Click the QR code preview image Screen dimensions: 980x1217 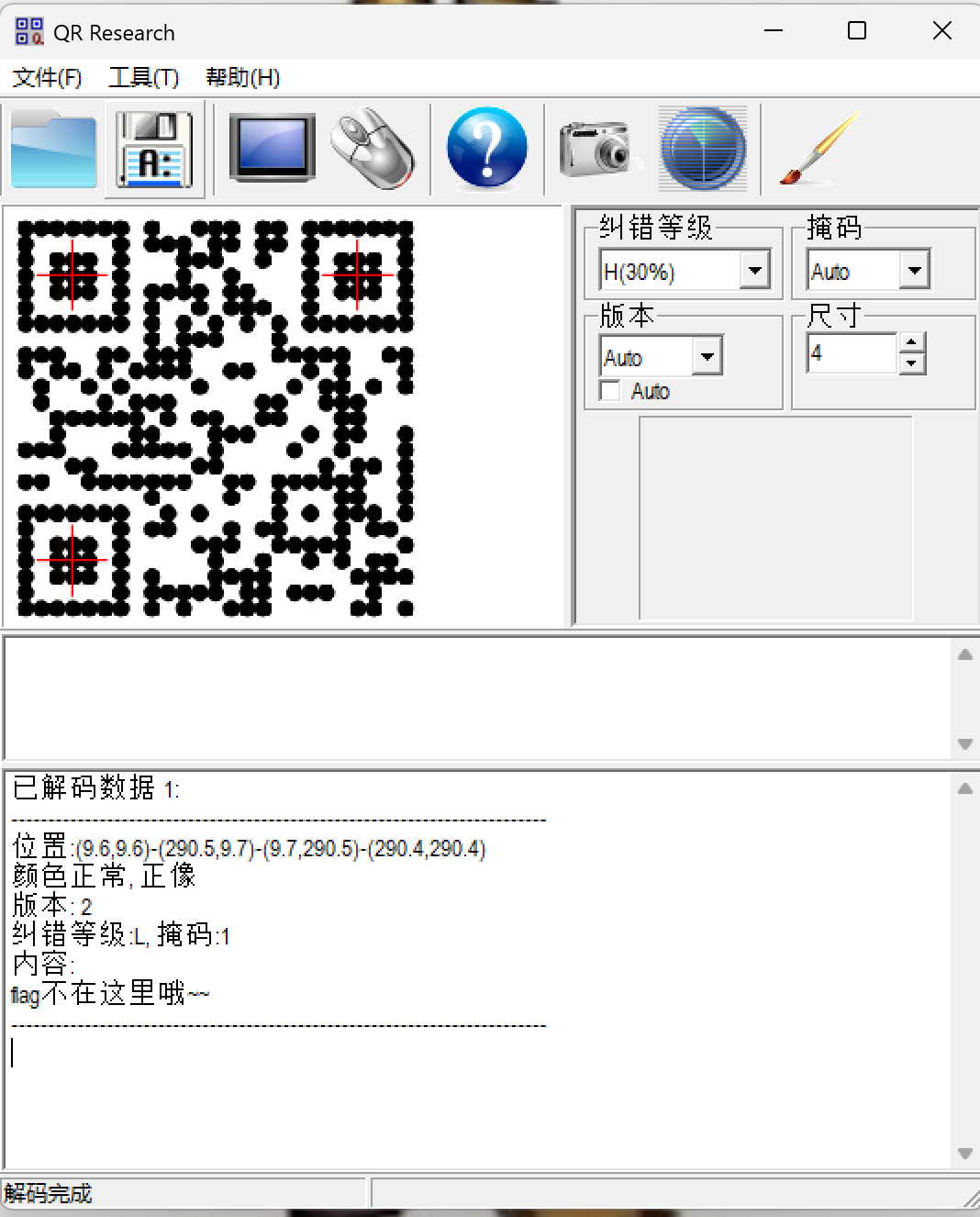click(x=216, y=418)
